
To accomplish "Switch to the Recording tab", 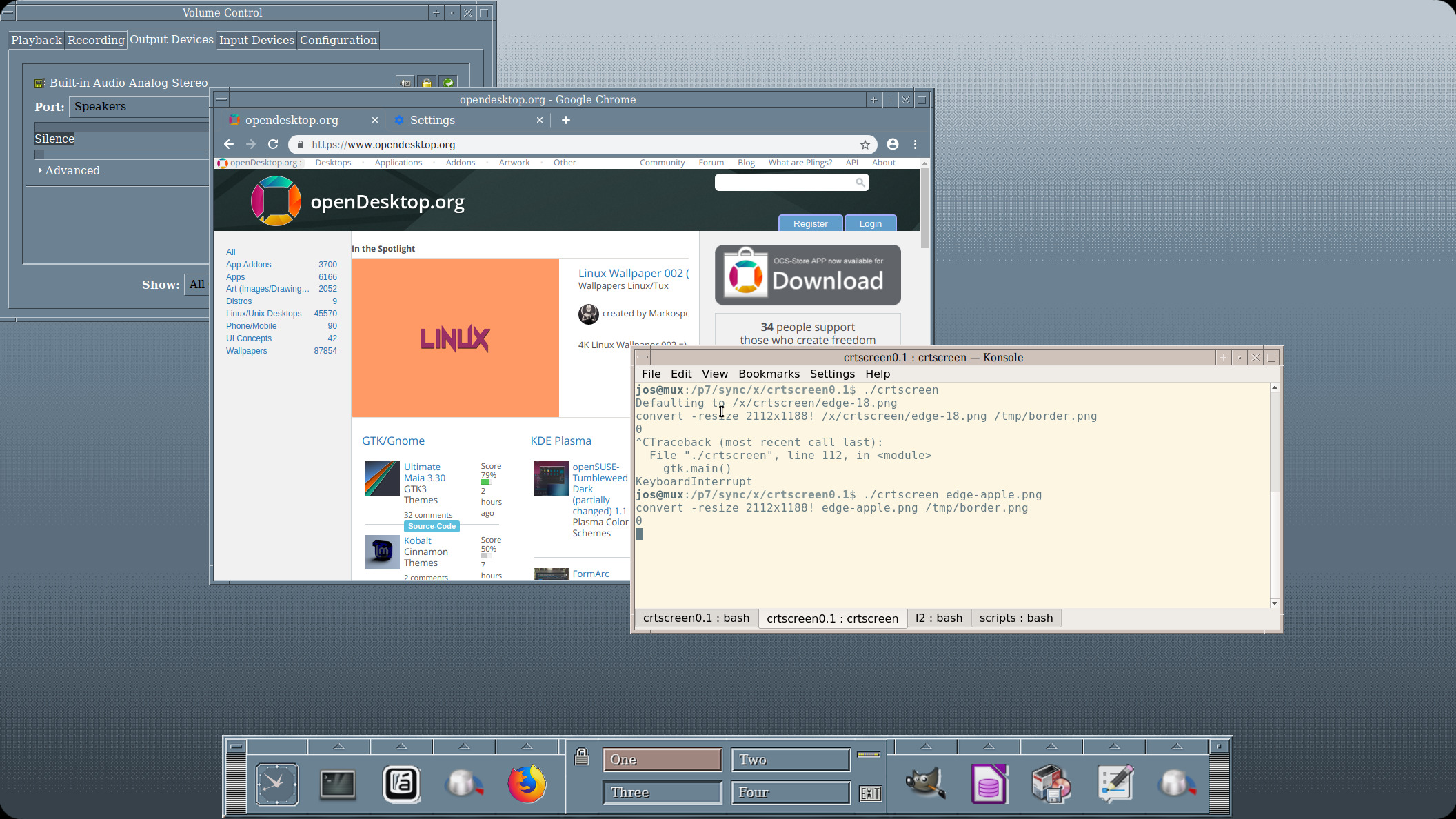I will [96, 40].
